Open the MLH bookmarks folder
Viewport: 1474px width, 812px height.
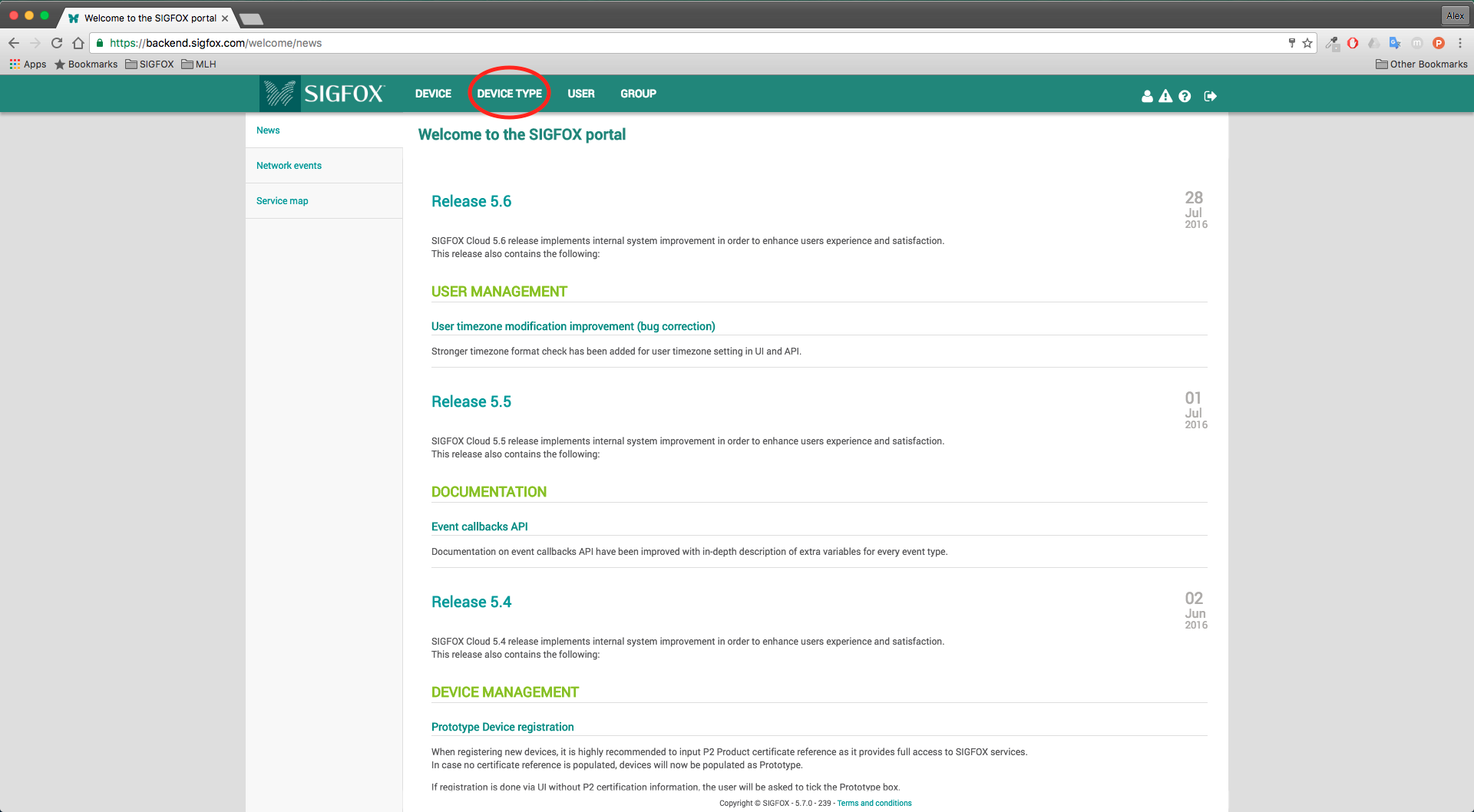[x=199, y=64]
